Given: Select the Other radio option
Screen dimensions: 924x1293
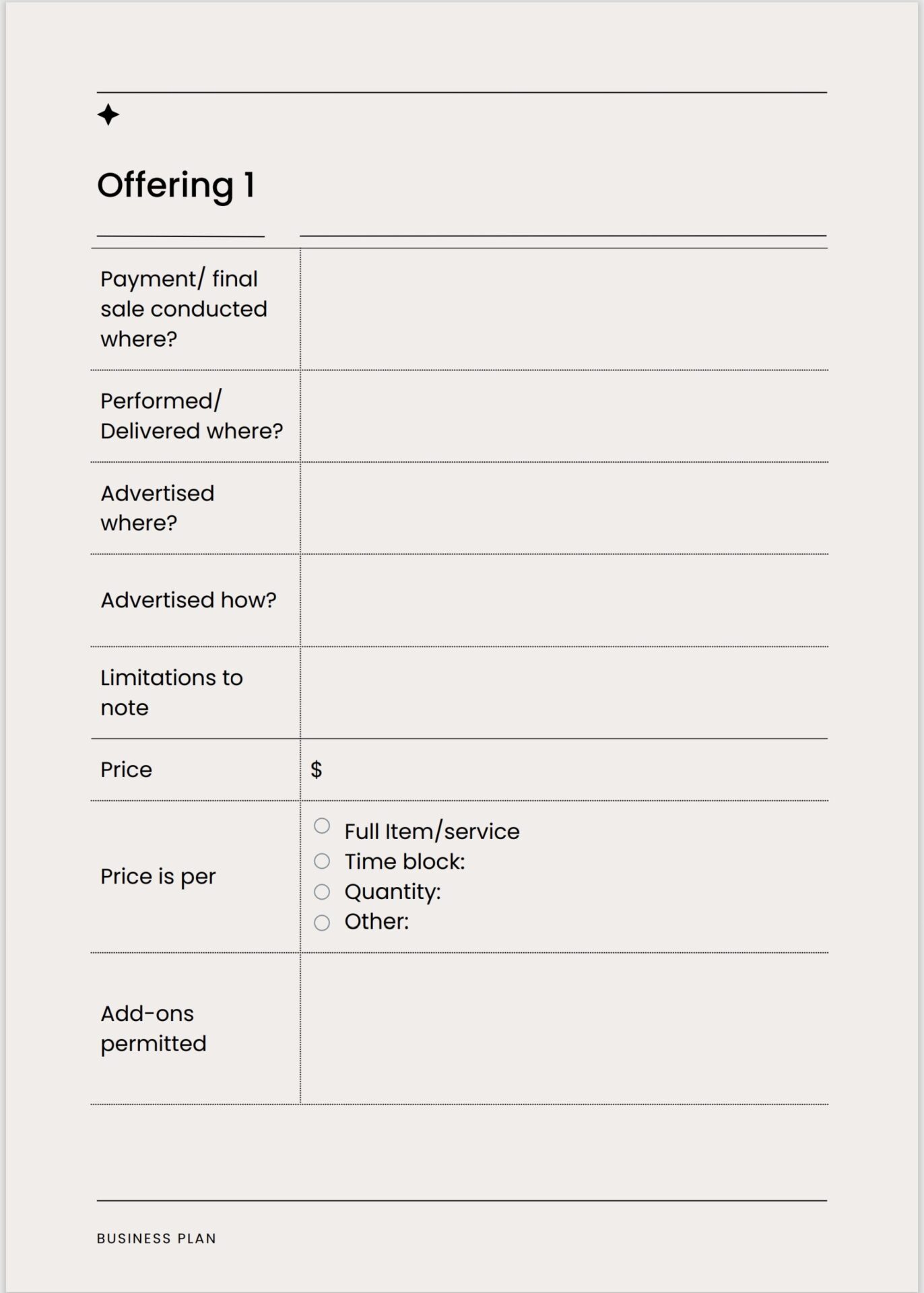Looking at the screenshot, I should [x=322, y=923].
